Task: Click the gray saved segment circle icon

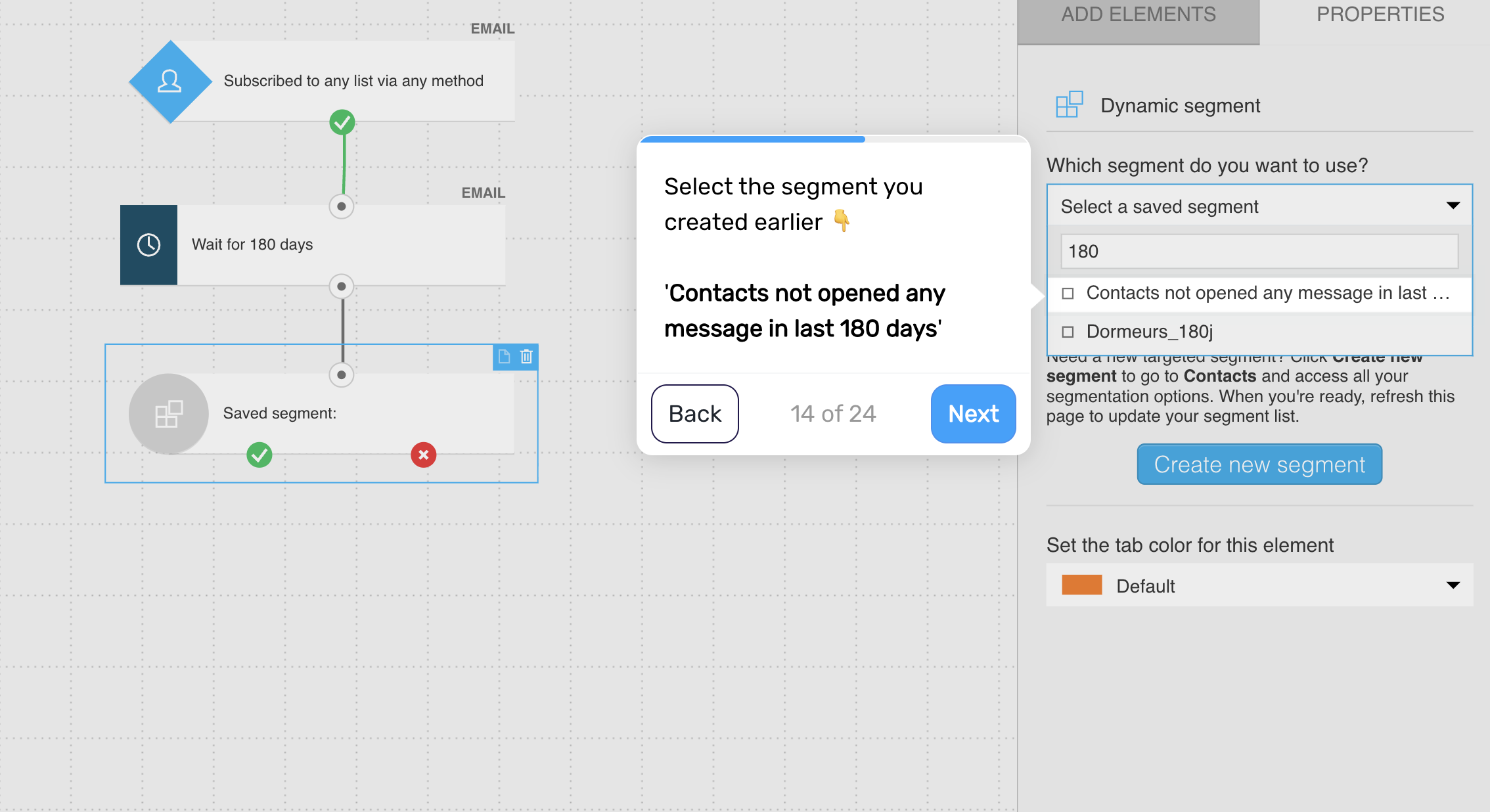Action: (x=169, y=414)
